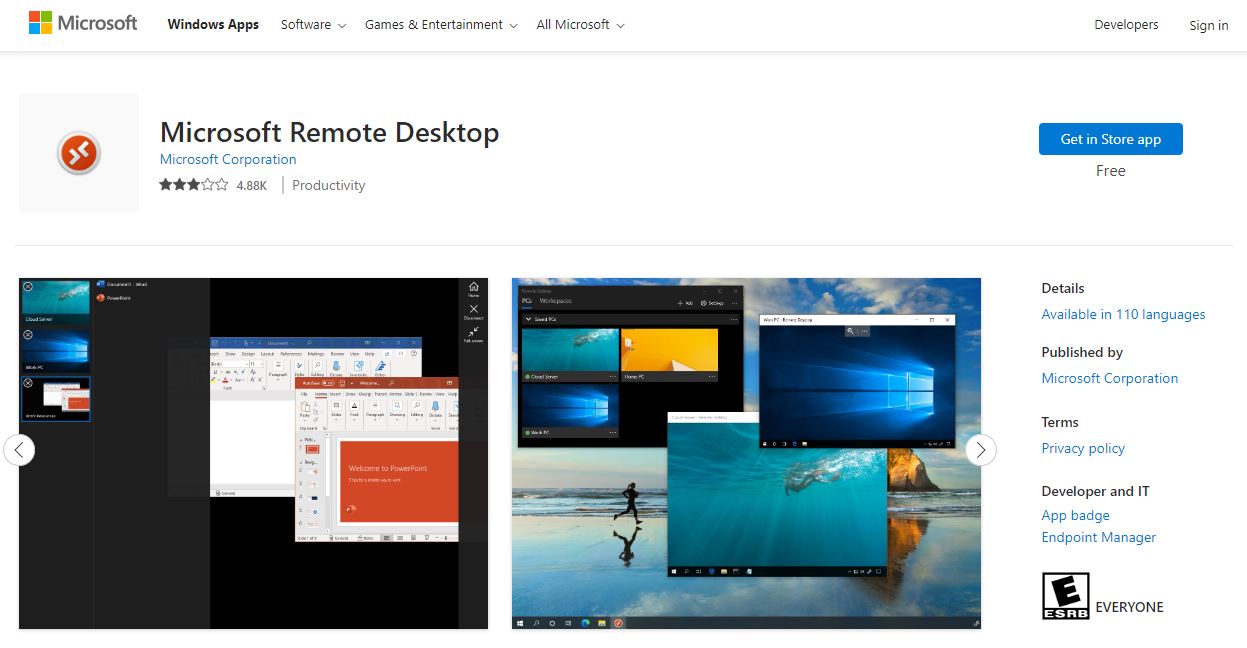Expand the Games & Entertainment menu

point(441,25)
